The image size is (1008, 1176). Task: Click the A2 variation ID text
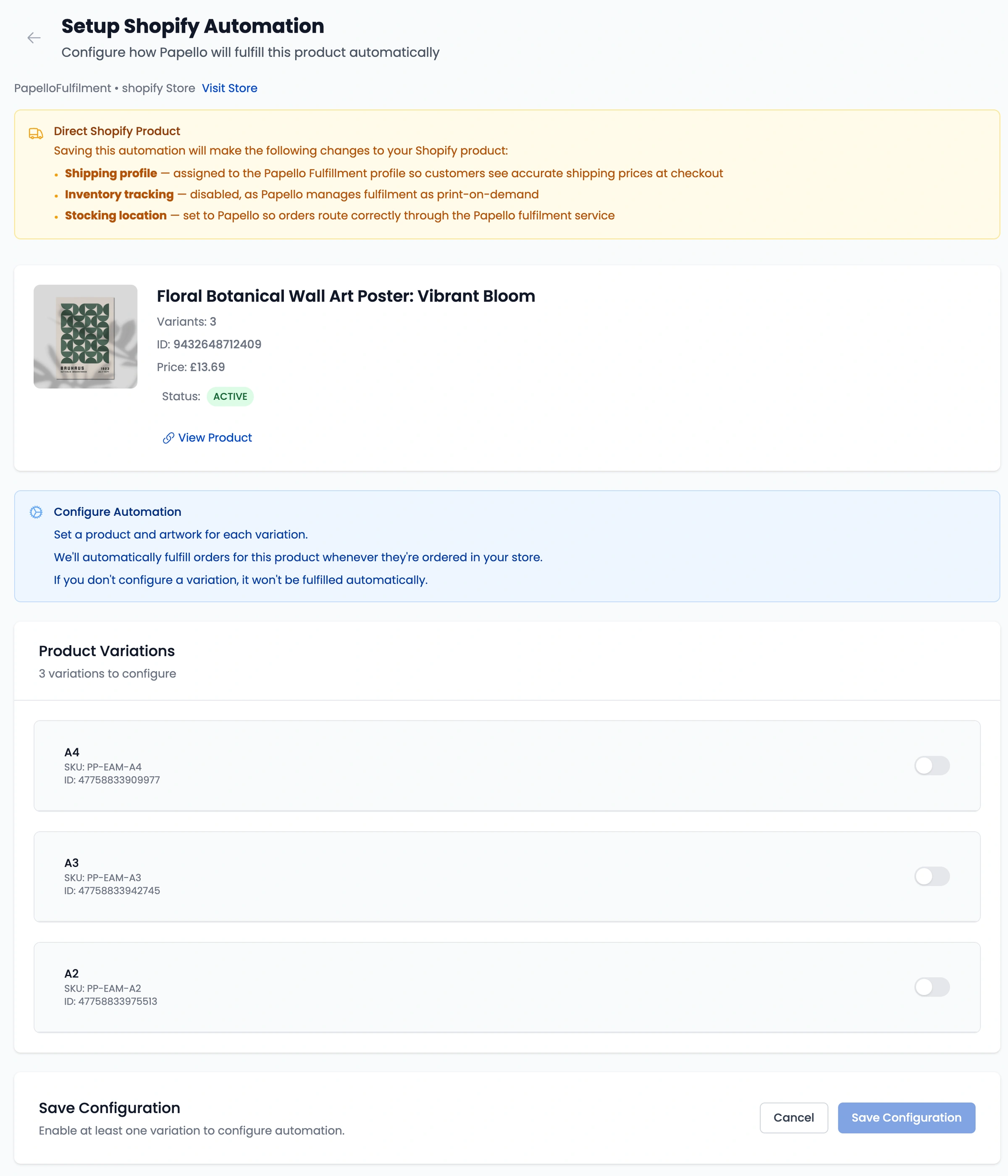pyautogui.click(x=111, y=1001)
